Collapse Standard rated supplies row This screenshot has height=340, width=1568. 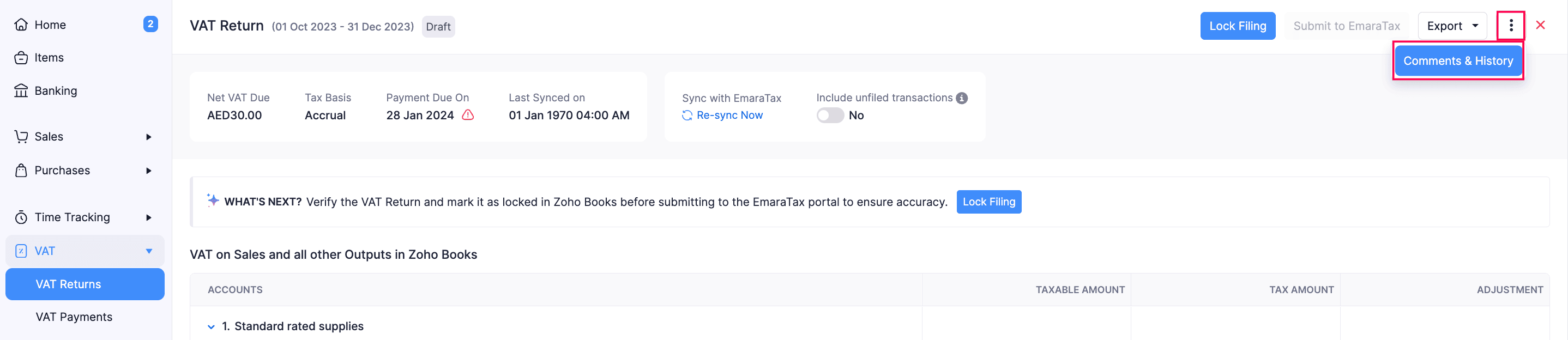[211, 326]
